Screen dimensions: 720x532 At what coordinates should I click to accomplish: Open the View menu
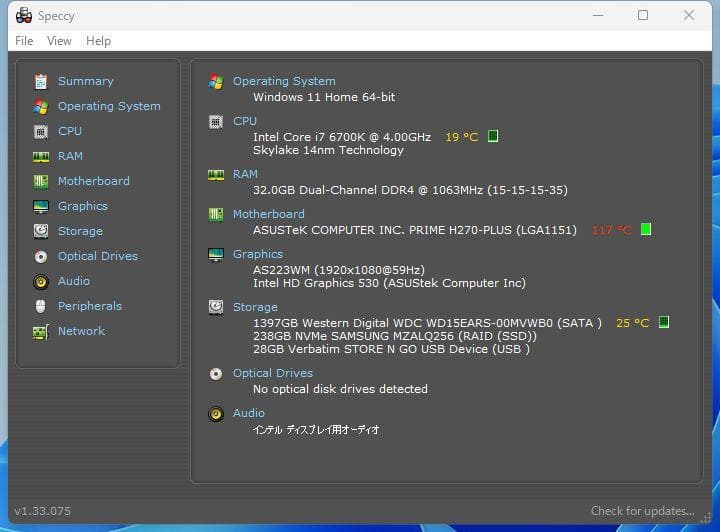(59, 41)
